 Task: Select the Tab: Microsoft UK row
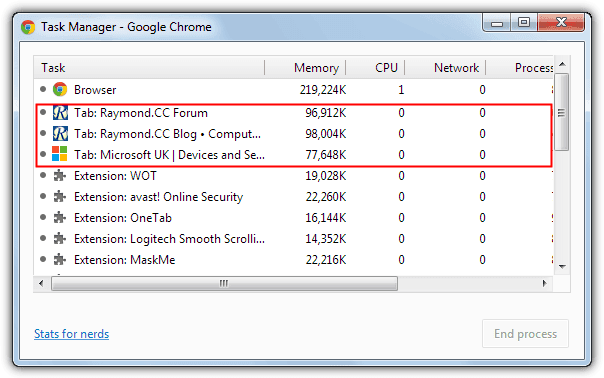pyautogui.click(x=294, y=155)
